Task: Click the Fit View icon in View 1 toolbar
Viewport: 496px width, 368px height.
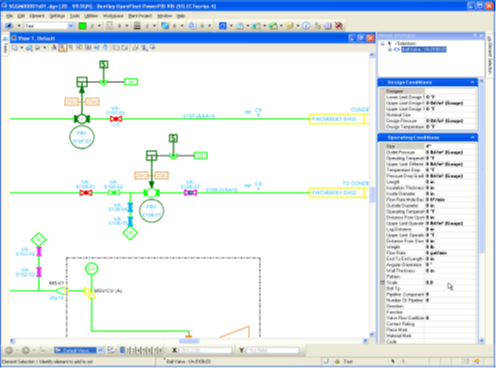Action: 88,48
